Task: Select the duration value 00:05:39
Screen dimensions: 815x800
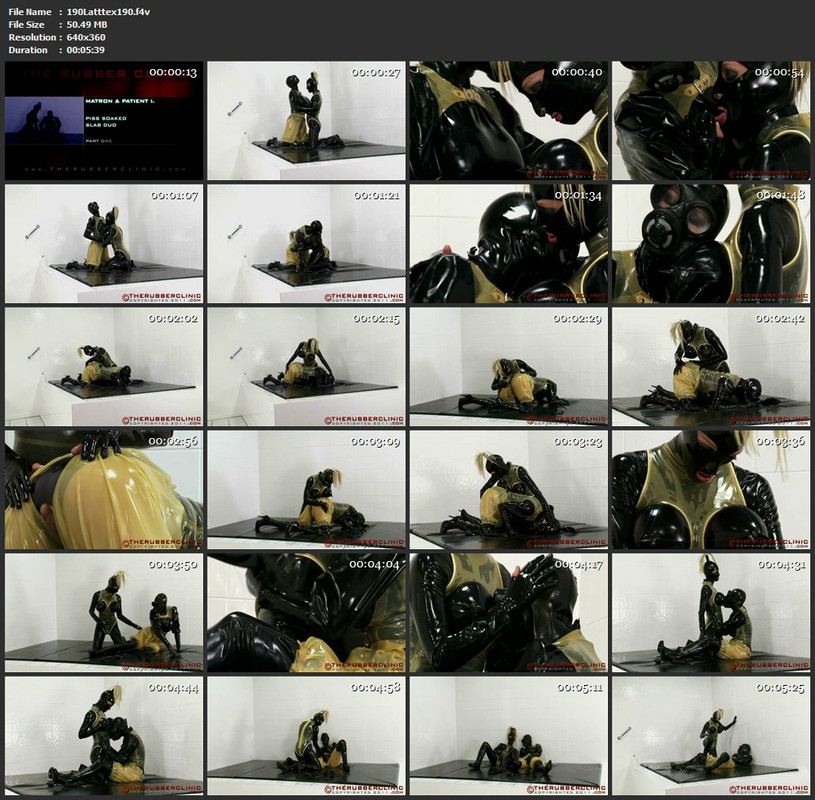Action: (x=85, y=50)
